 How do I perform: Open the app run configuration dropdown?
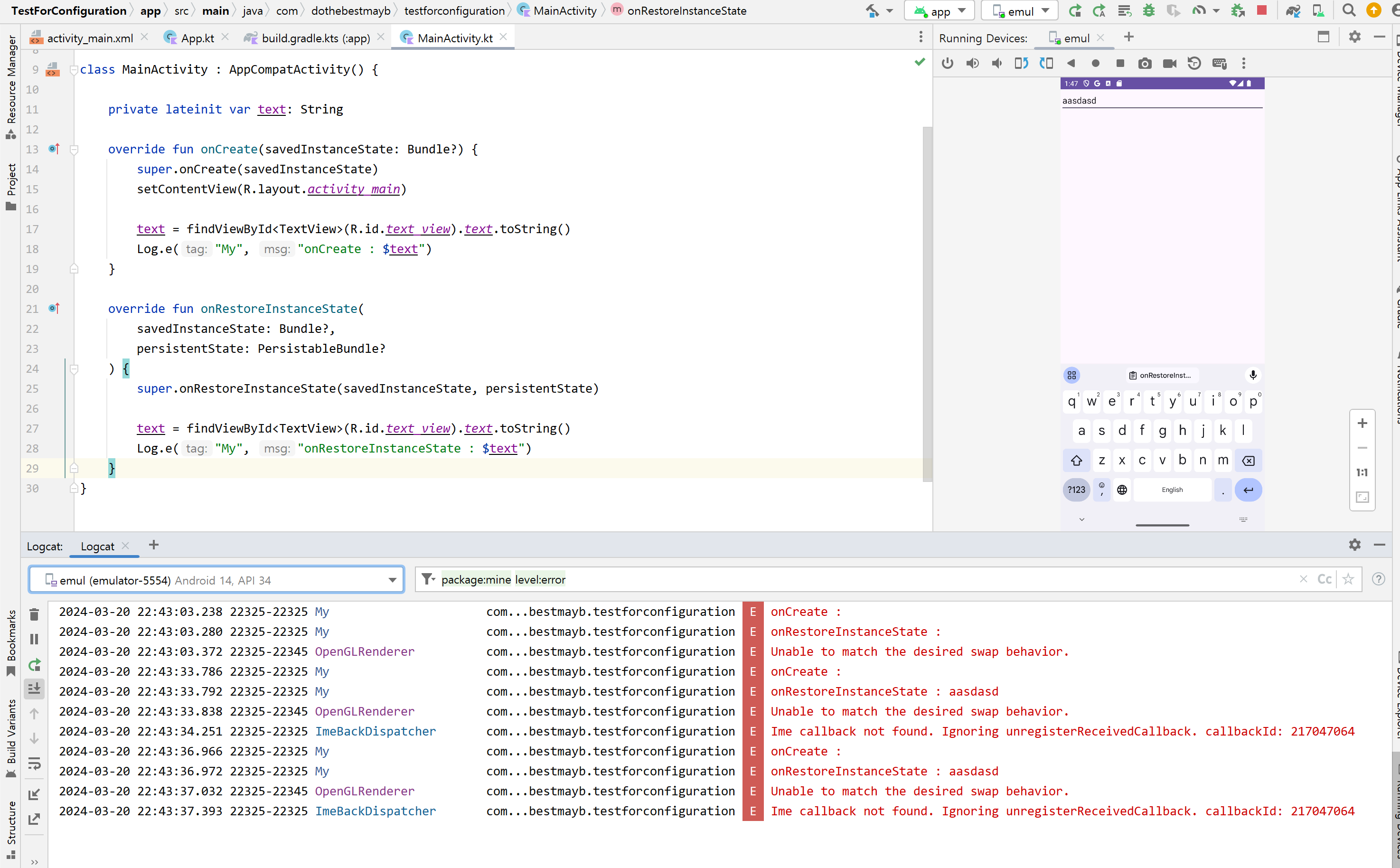click(x=940, y=10)
